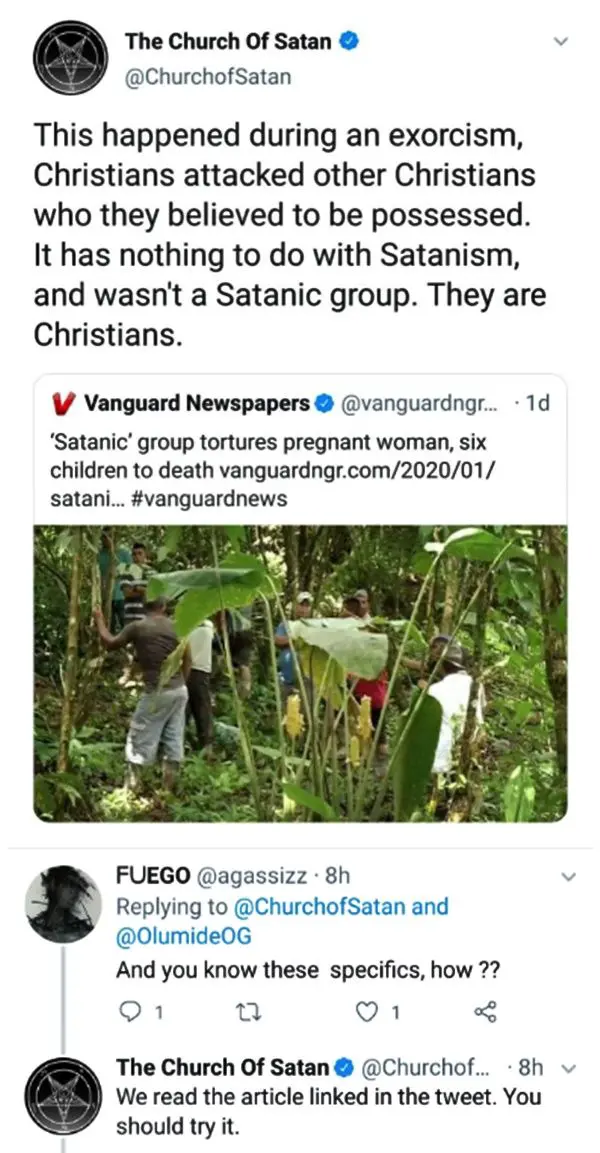
Task: Open the forest photo in quoted tweet
Action: pos(300,673)
